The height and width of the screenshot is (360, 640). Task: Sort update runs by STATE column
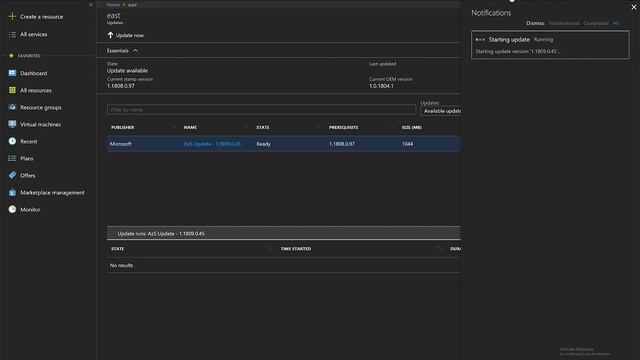click(118, 249)
